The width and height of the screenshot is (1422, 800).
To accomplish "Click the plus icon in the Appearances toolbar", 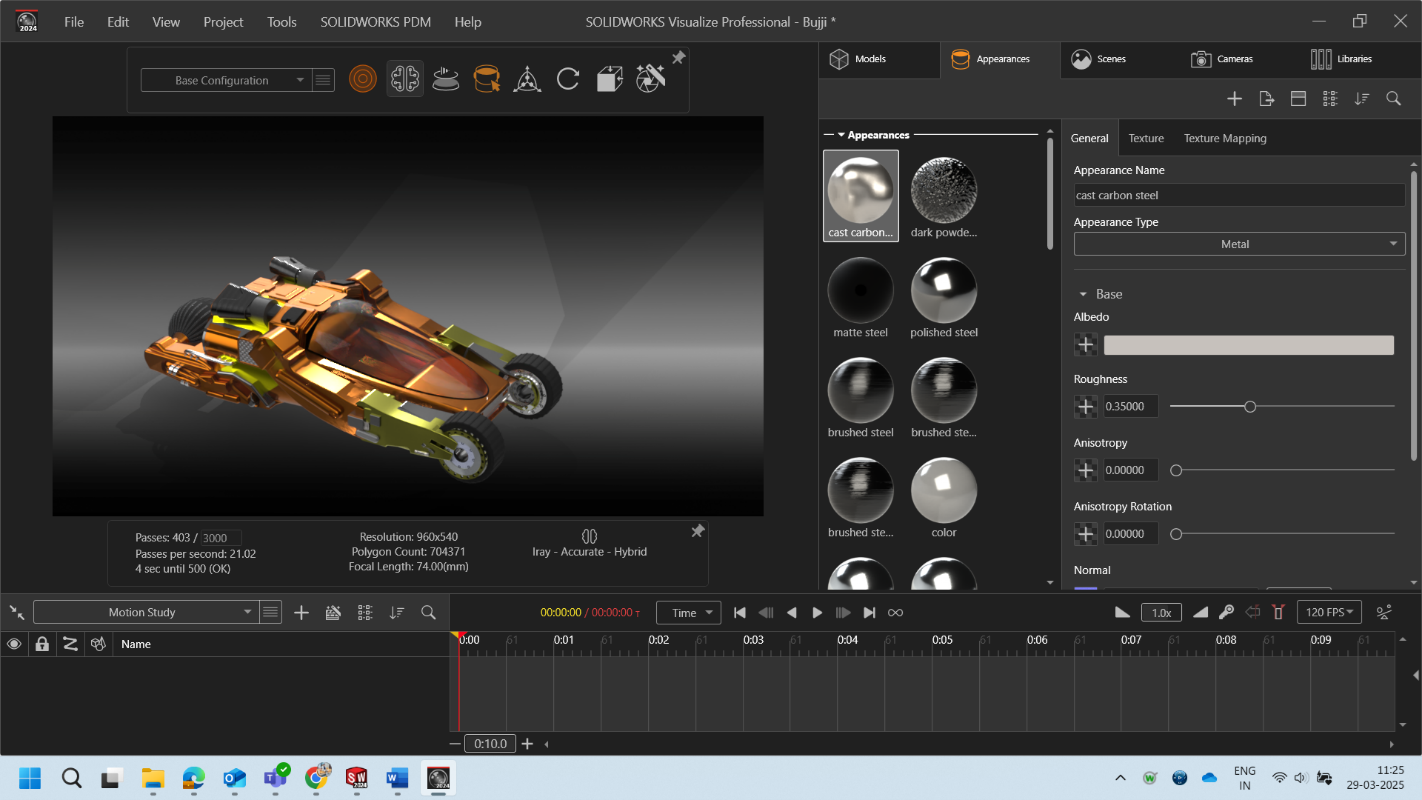I will [x=1234, y=98].
